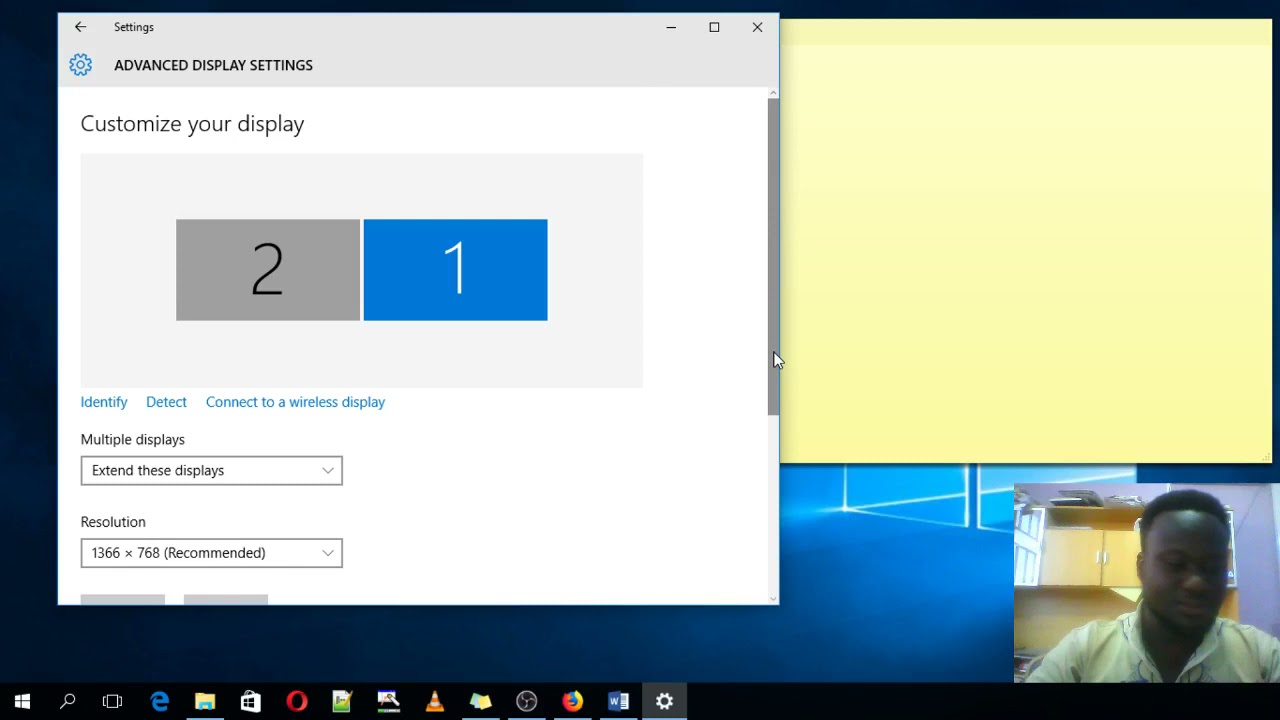
Task: Open Sticky Notes from the taskbar
Action: (x=480, y=701)
